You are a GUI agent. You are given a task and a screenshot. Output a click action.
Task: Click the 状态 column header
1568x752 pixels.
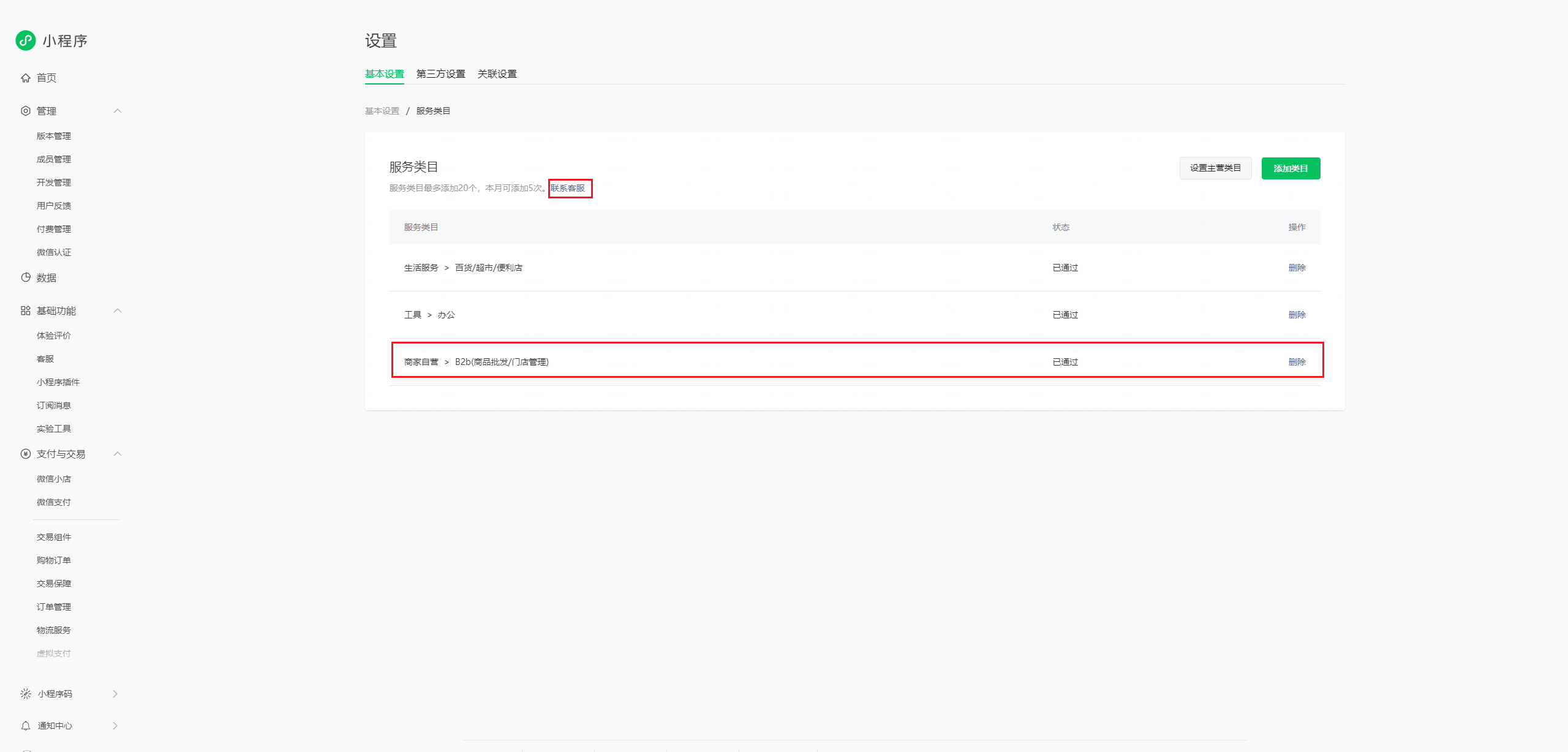tap(1061, 227)
